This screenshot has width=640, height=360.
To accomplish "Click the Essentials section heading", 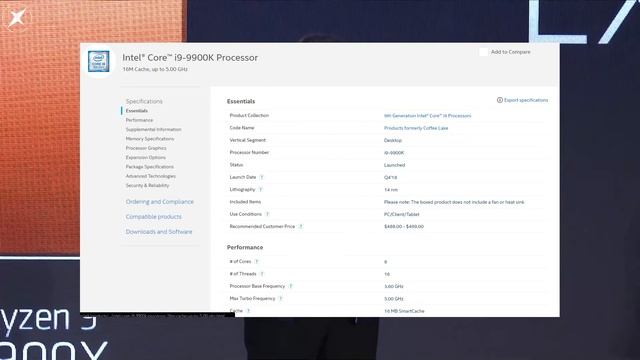I will (x=241, y=101).
